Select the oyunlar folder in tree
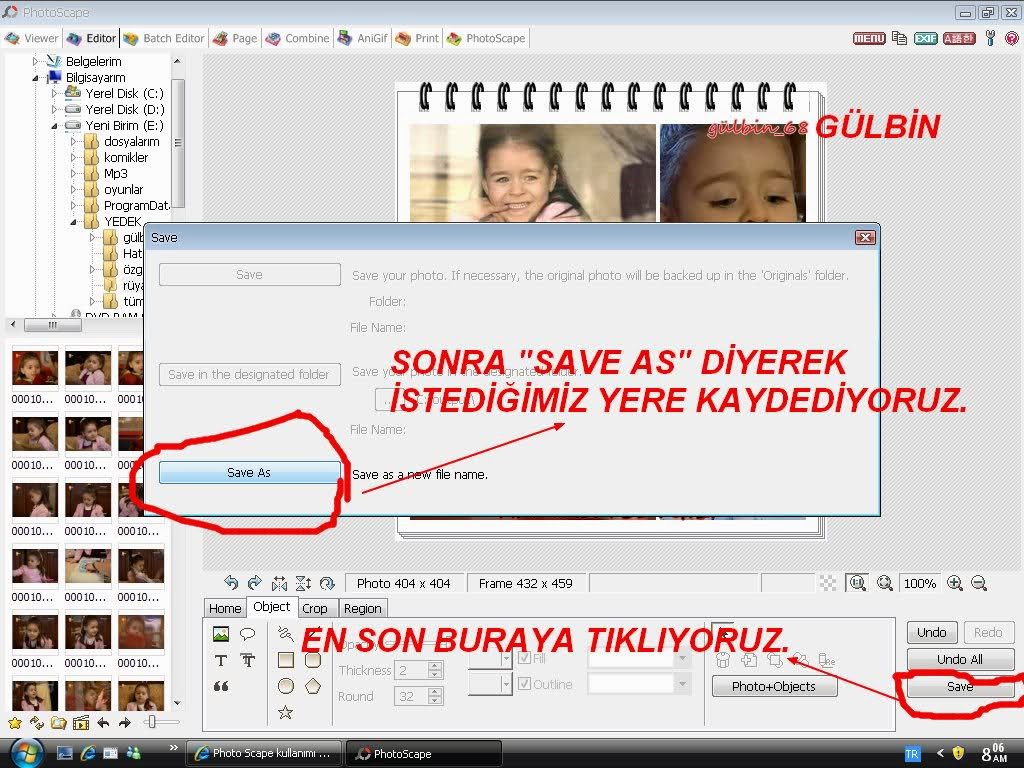The width and height of the screenshot is (1024, 768). (123, 189)
